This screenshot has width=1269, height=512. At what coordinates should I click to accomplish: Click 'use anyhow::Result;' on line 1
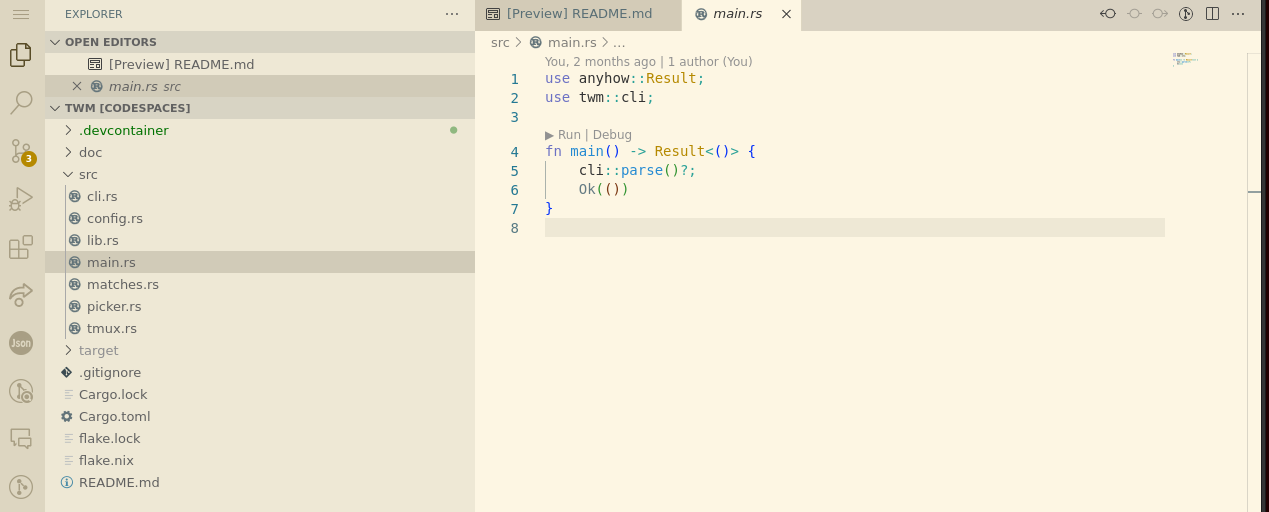click(x=625, y=78)
